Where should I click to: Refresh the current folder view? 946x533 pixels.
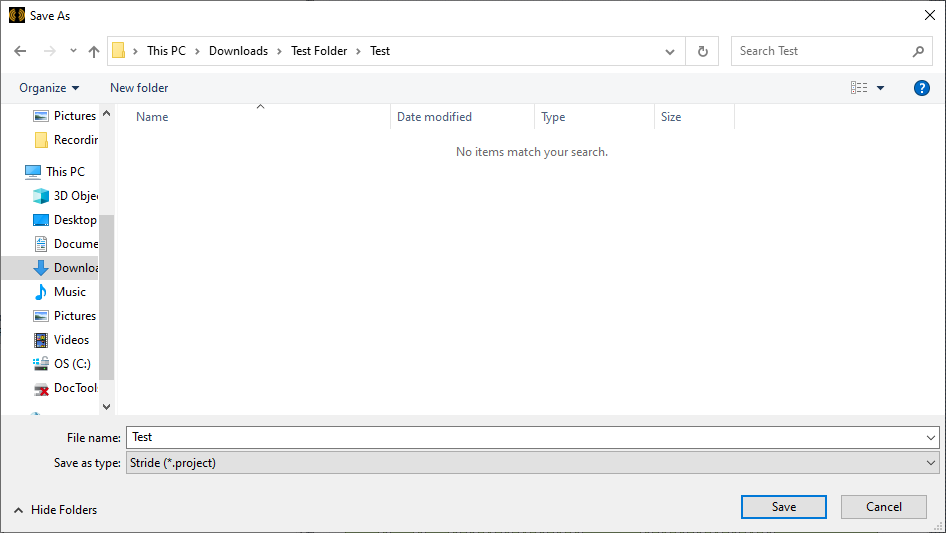(x=702, y=51)
